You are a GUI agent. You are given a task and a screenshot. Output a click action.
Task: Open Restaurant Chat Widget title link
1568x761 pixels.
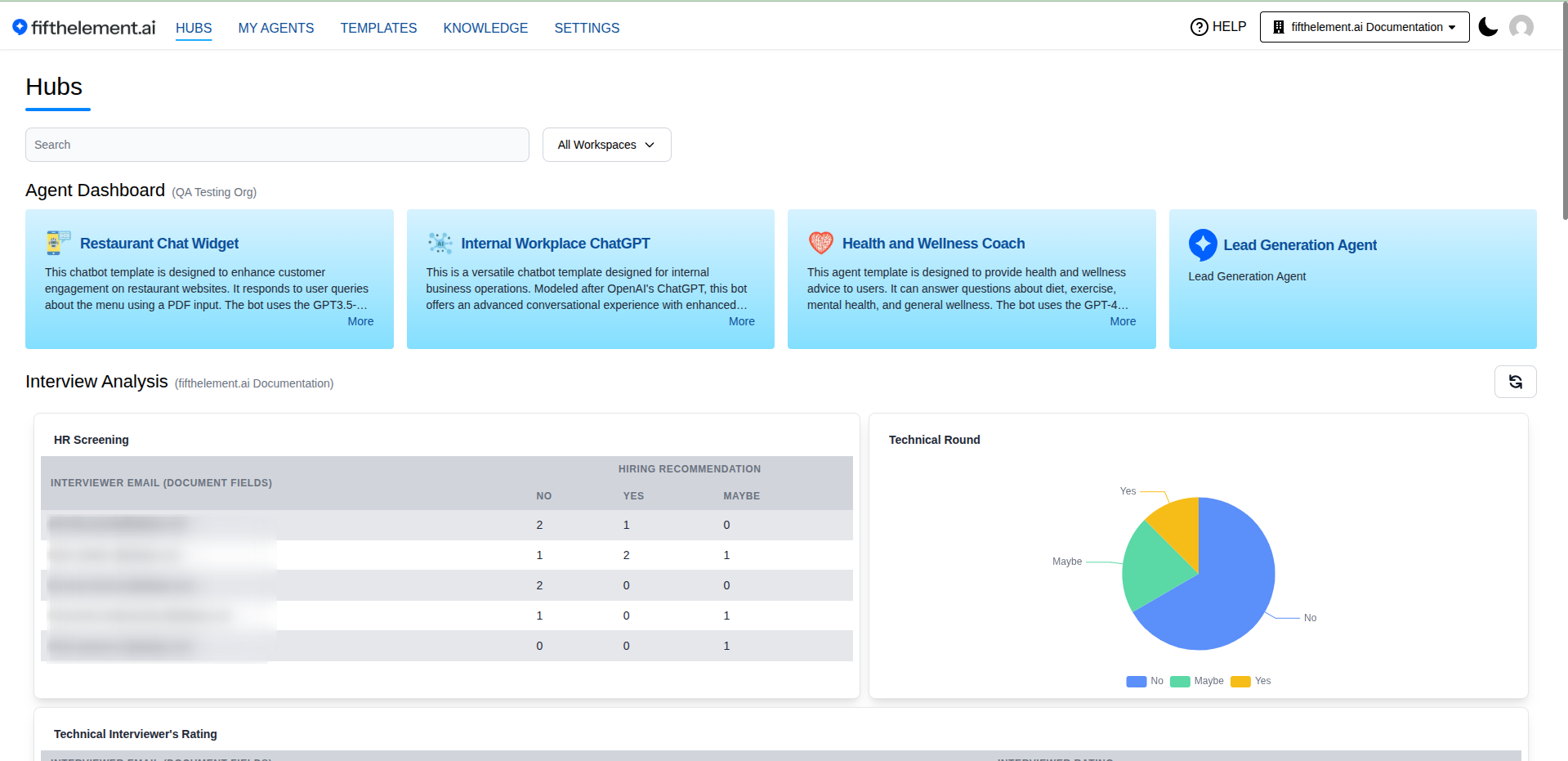tap(159, 244)
